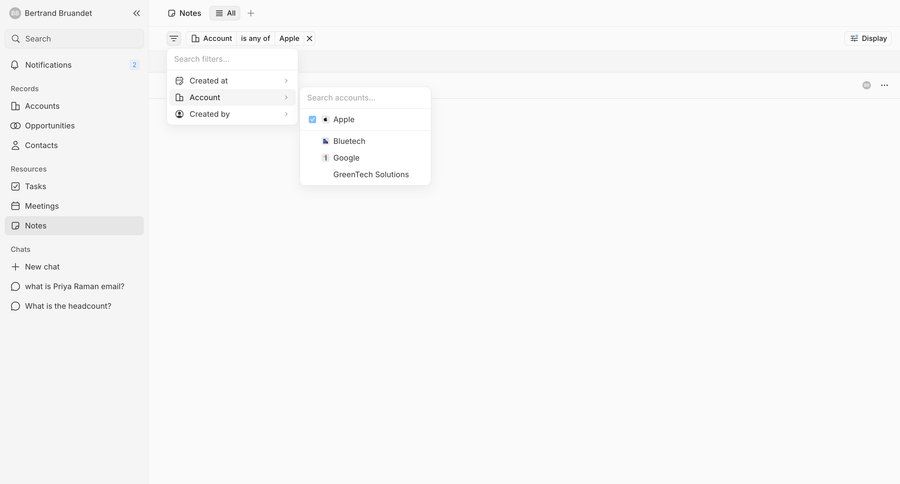Click the All tab list icon
The width and height of the screenshot is (900, 484).
coord(219,13)
